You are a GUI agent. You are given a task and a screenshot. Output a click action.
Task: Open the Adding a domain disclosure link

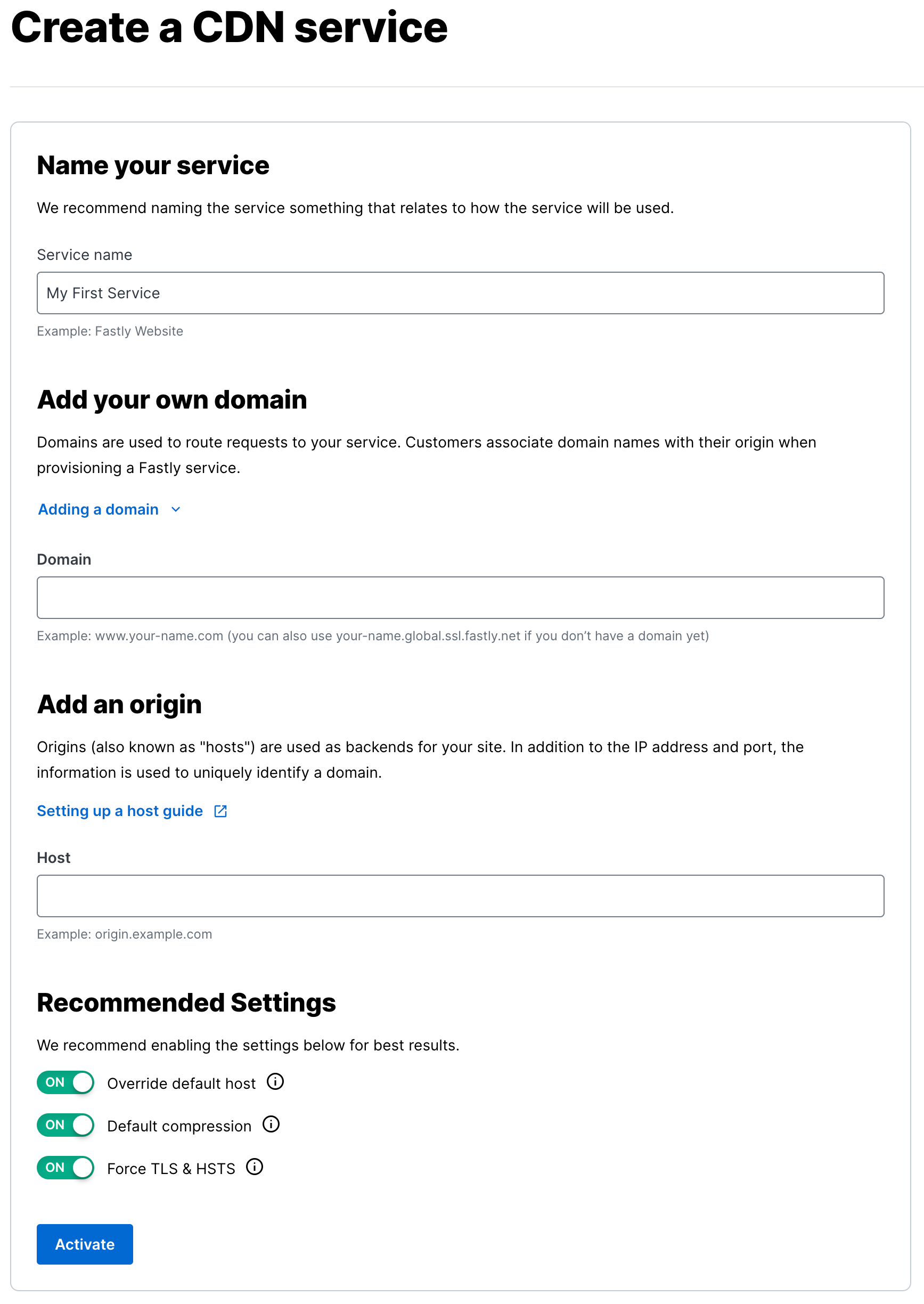[98, 509]
